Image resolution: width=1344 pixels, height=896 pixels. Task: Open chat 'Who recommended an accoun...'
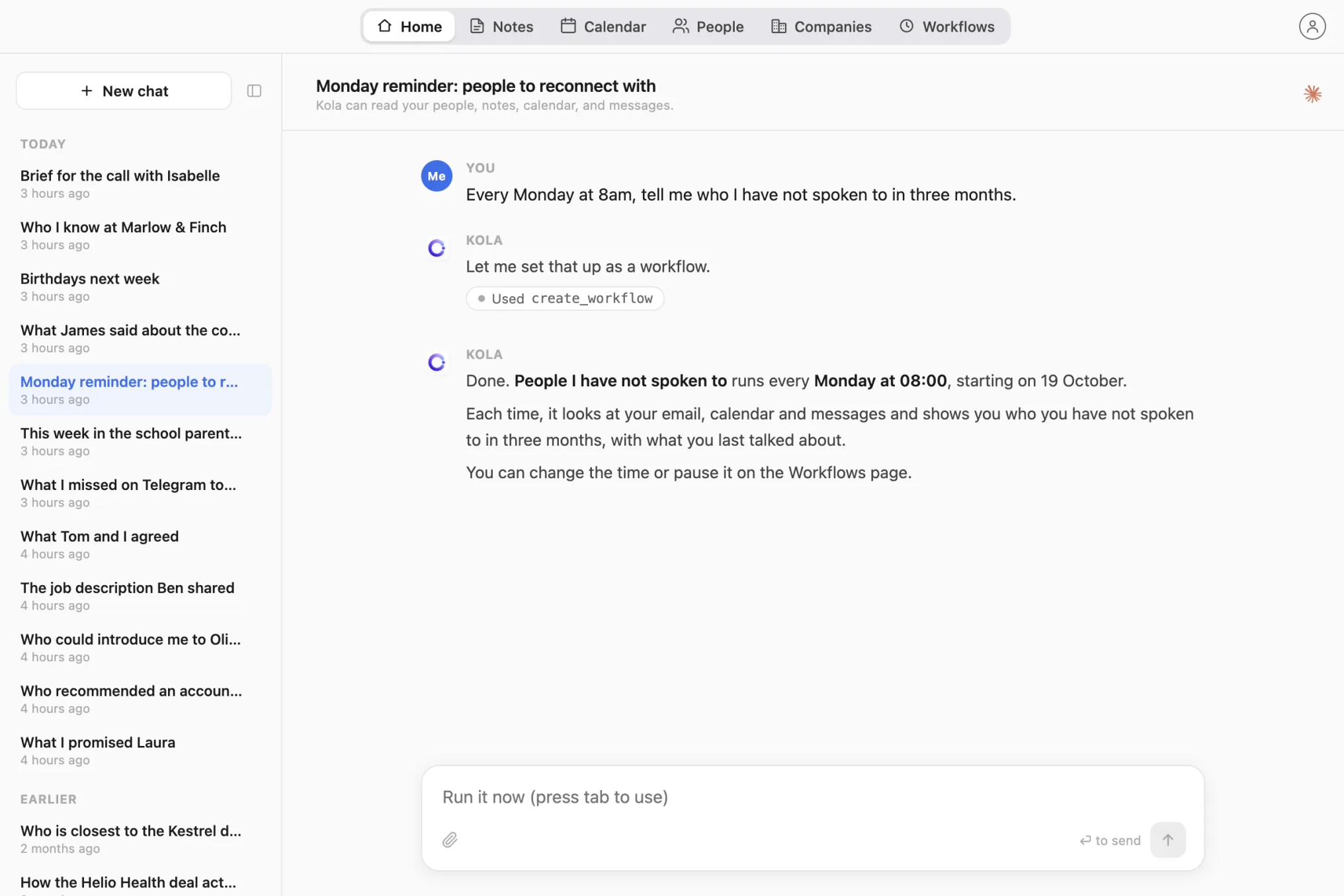click(x=140, y=700)
